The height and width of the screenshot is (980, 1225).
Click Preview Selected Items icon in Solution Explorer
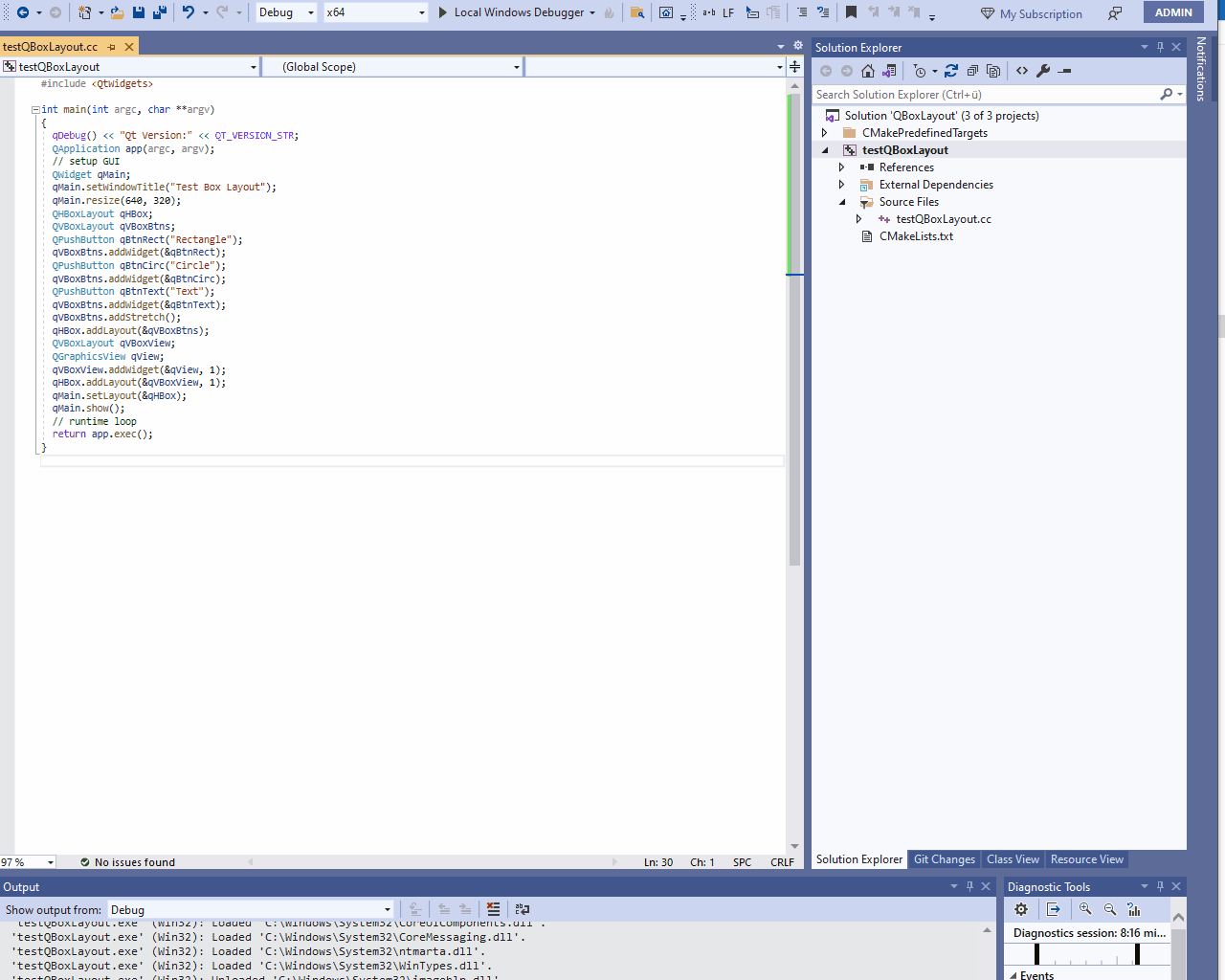[x=1064, y=71]
